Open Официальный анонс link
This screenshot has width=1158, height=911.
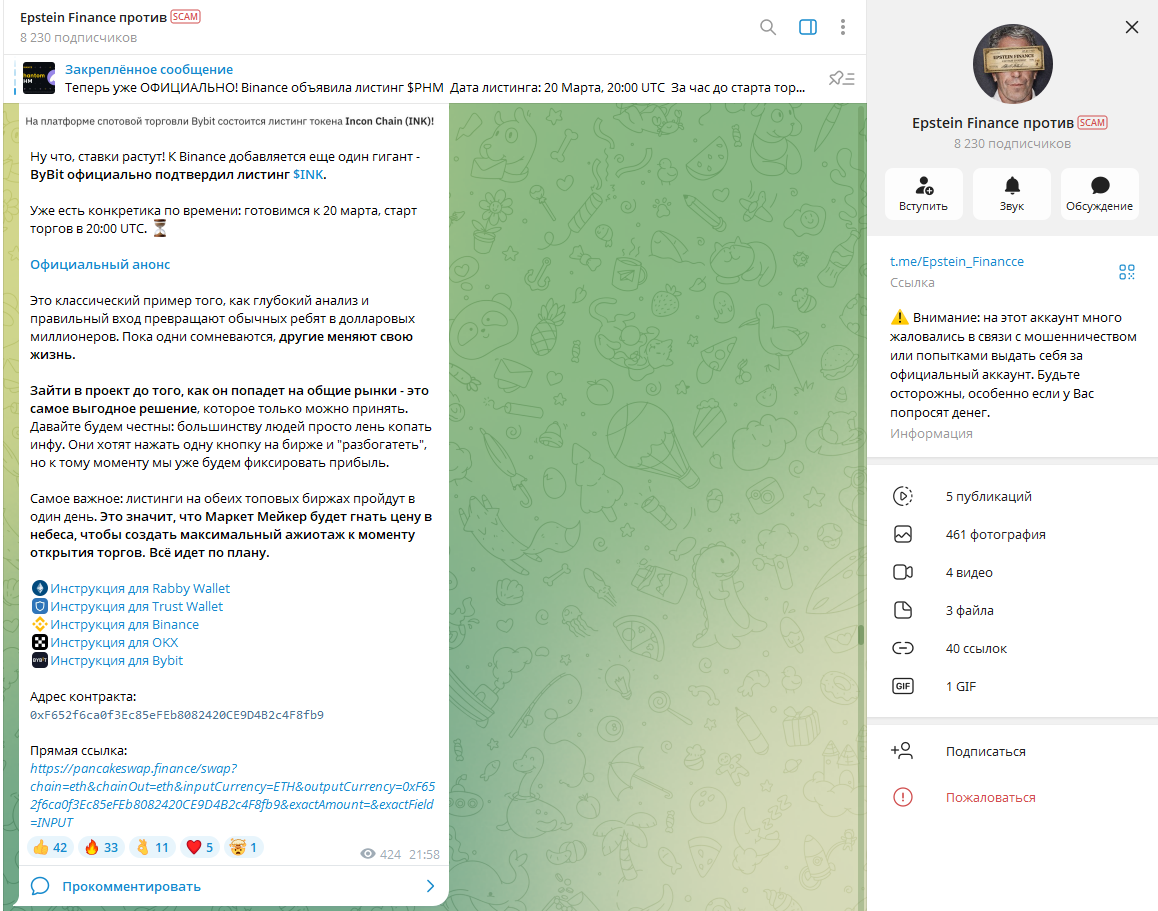click(x=100, y=264)
